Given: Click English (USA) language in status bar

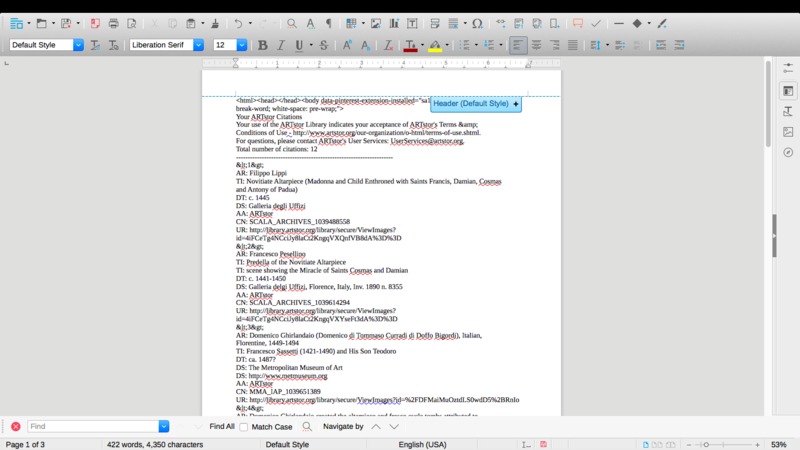Looking at the screenshot, I should pyautogui.click(x=422, y=445).
